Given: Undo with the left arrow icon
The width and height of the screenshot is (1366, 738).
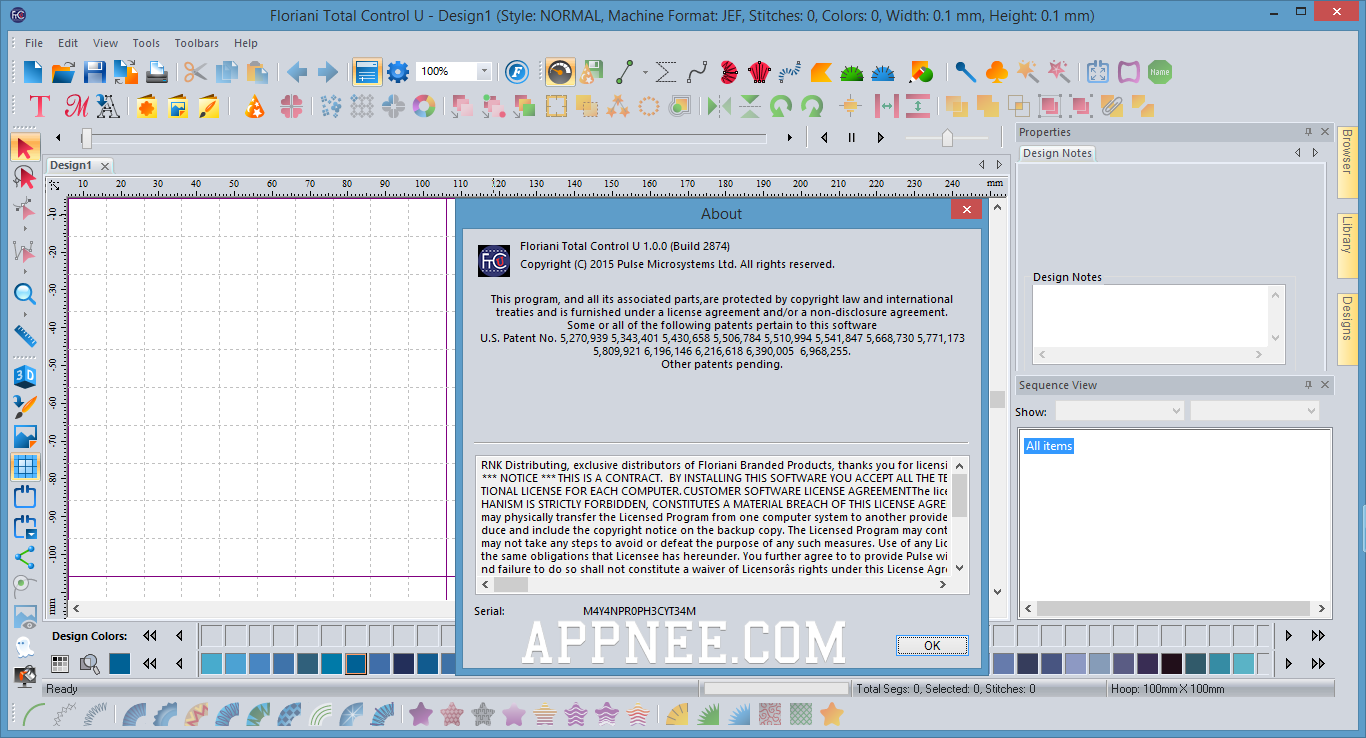Looking at the screenshot, I should [x=297, y=72].
